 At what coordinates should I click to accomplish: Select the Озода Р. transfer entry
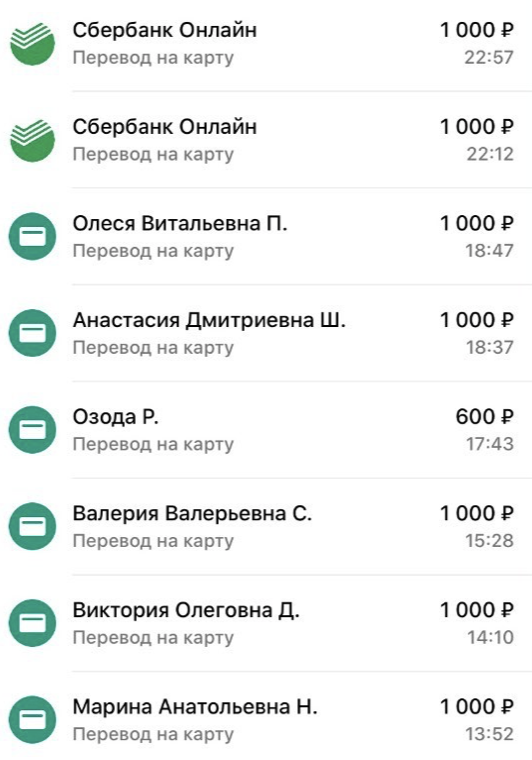(266, 429)
